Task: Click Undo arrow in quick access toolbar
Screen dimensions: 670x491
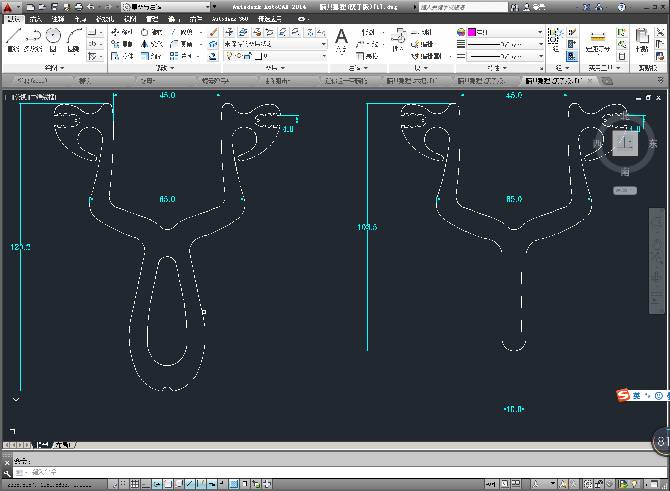Action: coord(91,7)
